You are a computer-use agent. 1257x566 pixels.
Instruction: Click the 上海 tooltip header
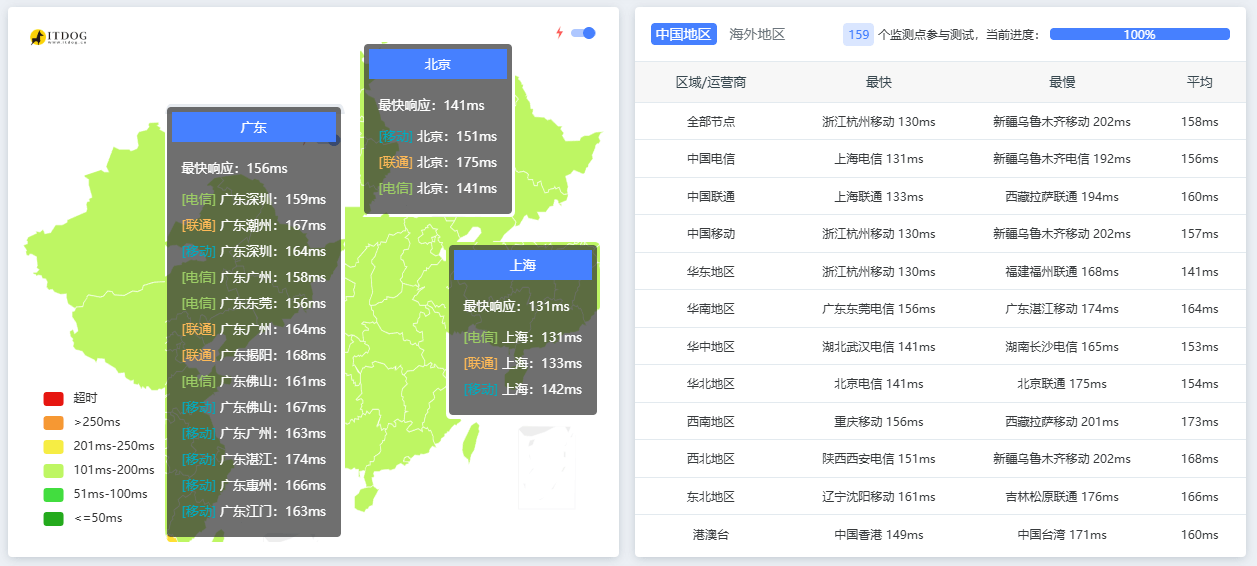pyautogui.click(x=523, y=265)
